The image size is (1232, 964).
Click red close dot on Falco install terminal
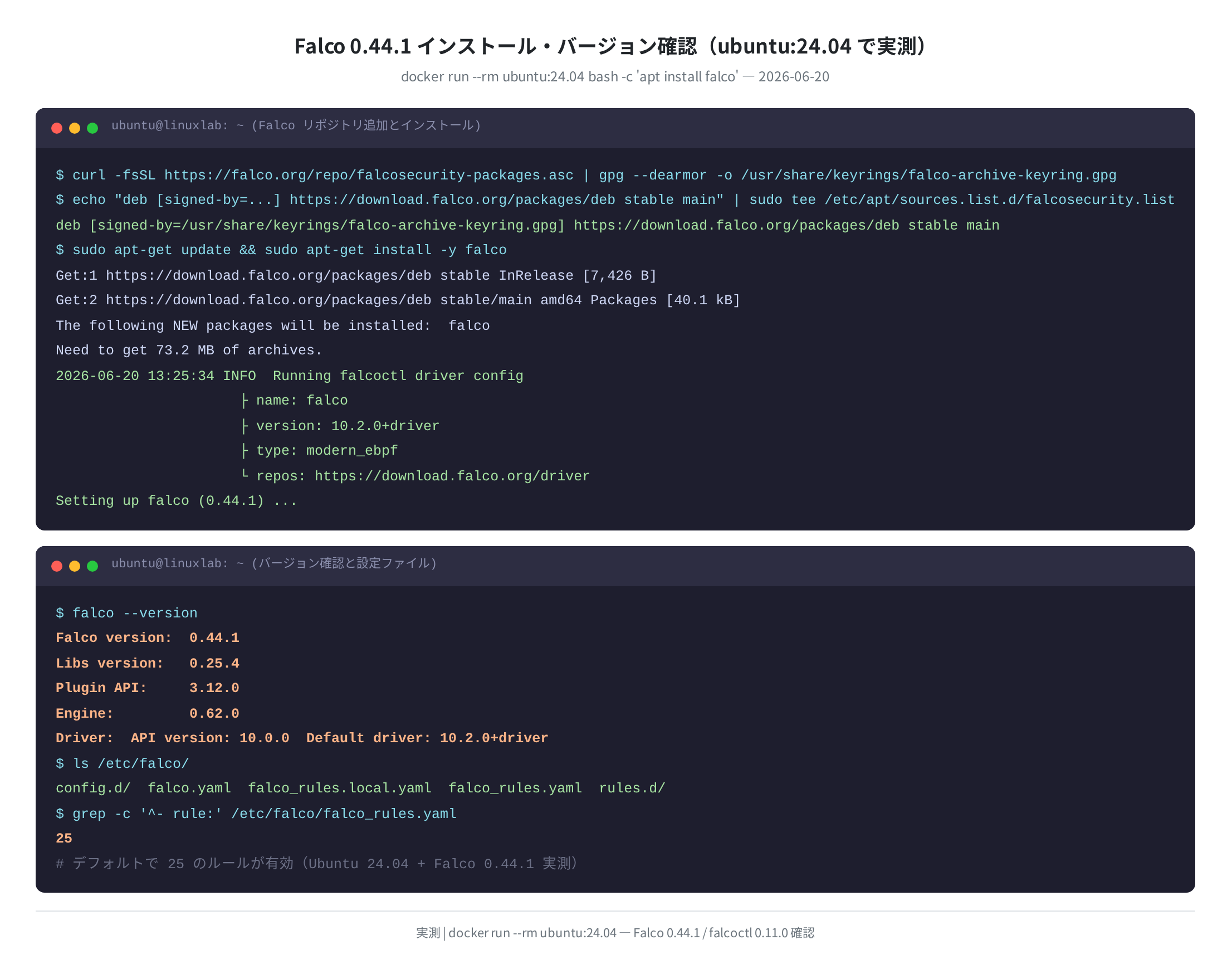[x=57, y=128]
